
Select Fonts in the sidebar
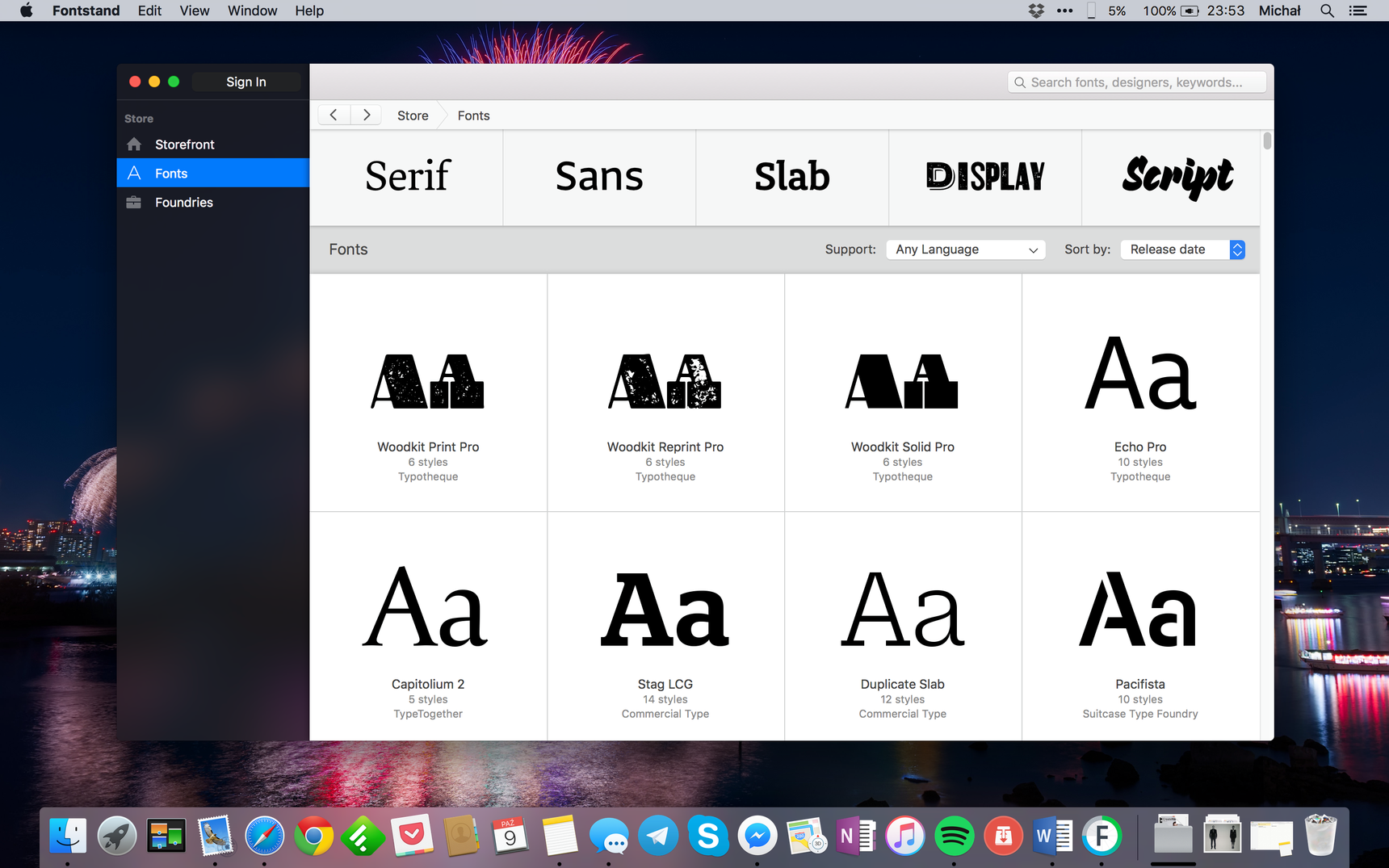(x=212, y=173)
